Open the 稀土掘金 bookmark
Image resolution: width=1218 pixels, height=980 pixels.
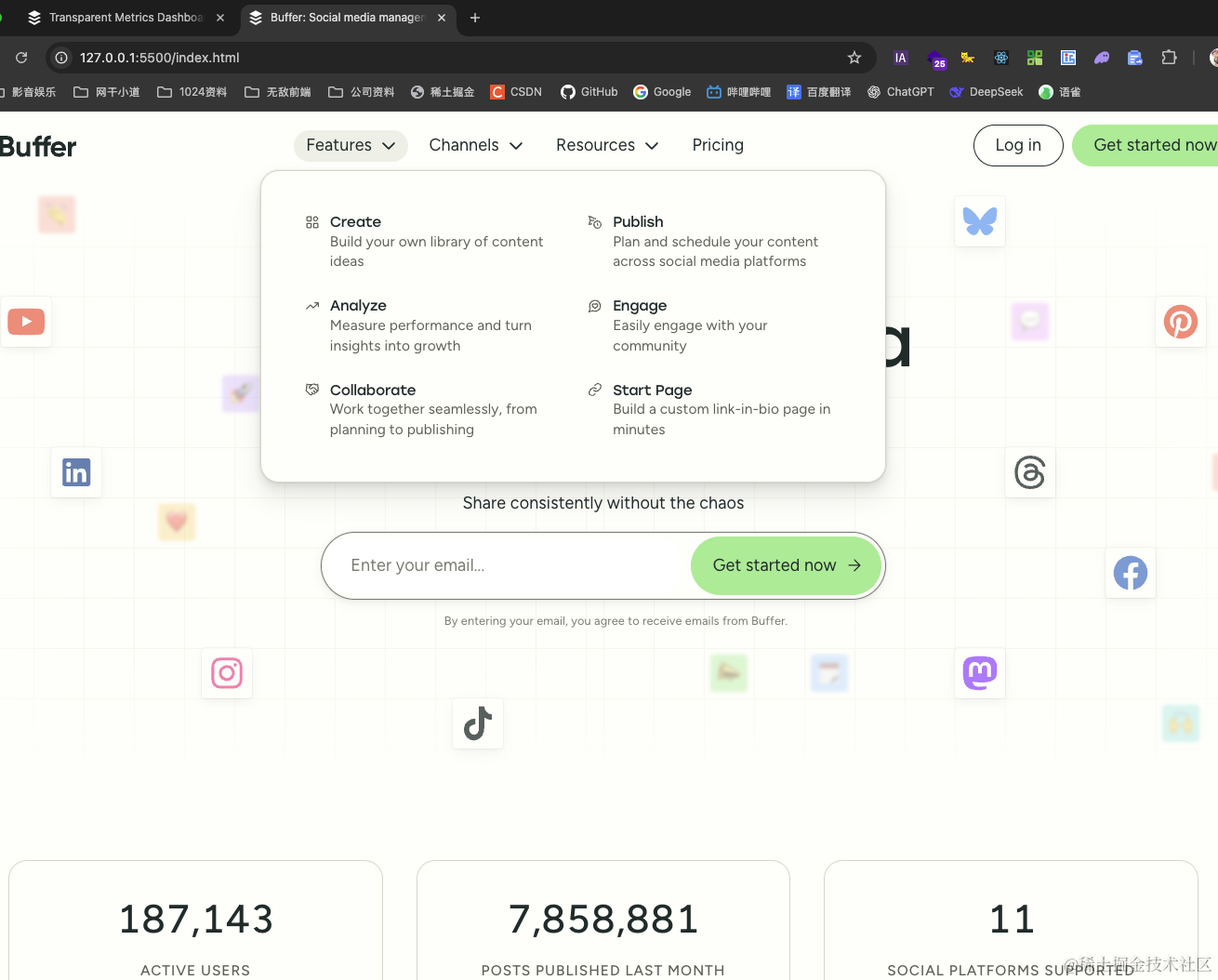click(443, 92)
